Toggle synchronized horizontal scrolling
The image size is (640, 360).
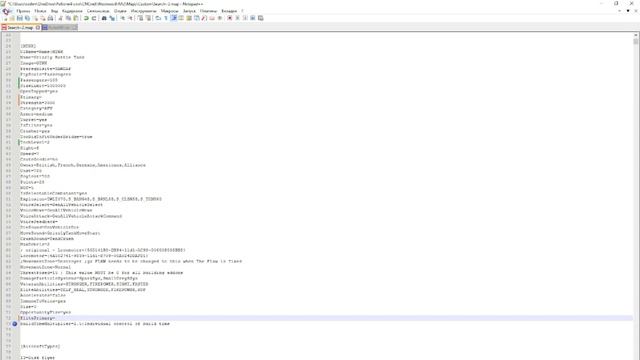tap(148, 18)
